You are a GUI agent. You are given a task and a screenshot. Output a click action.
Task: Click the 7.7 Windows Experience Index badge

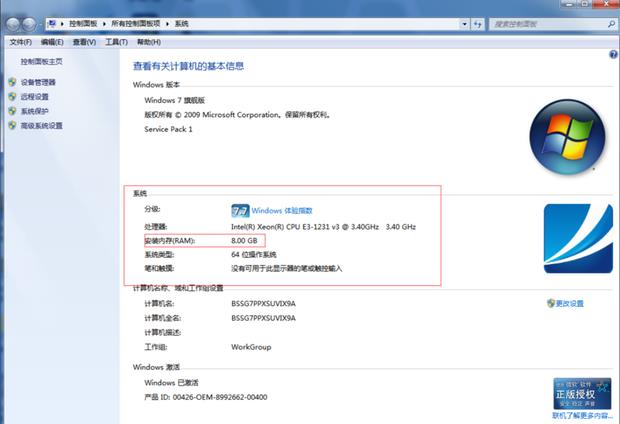[x=240, y=211]
